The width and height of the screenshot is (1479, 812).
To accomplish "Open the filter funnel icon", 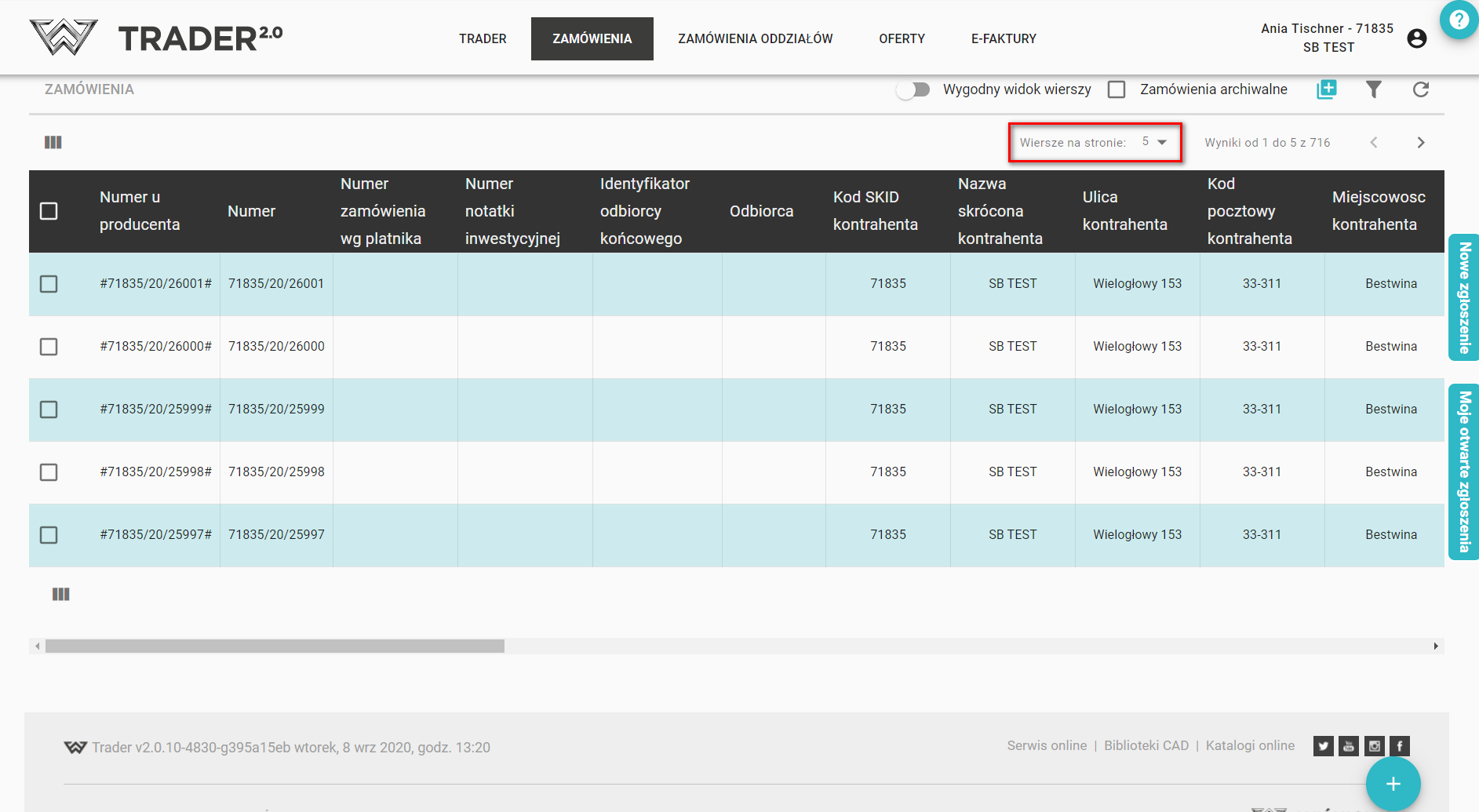I will click(x=1373, y=89).
